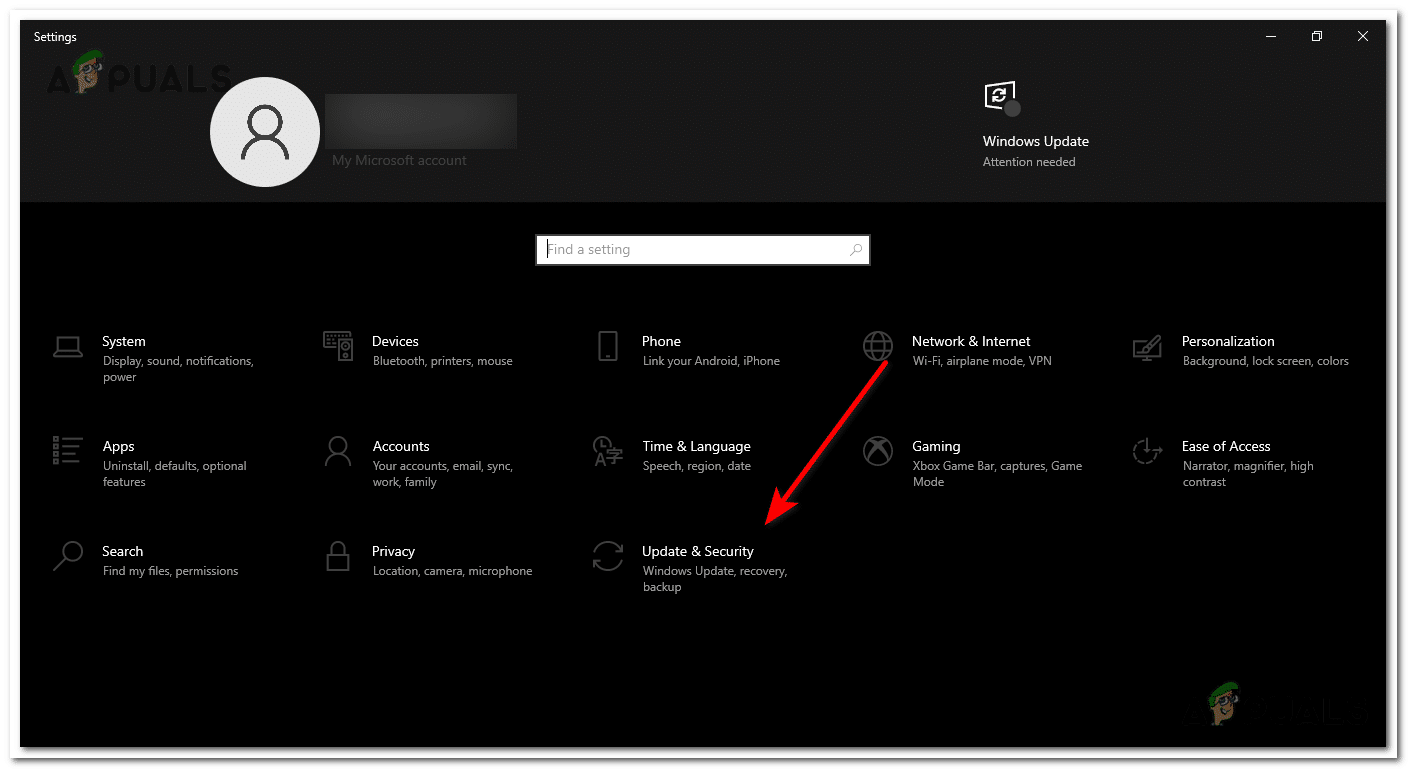This screenshot has height=769, width=1408.
Task: Click the magnifier inside the search box
Action: pyautogui.click(x=855, y=249)
